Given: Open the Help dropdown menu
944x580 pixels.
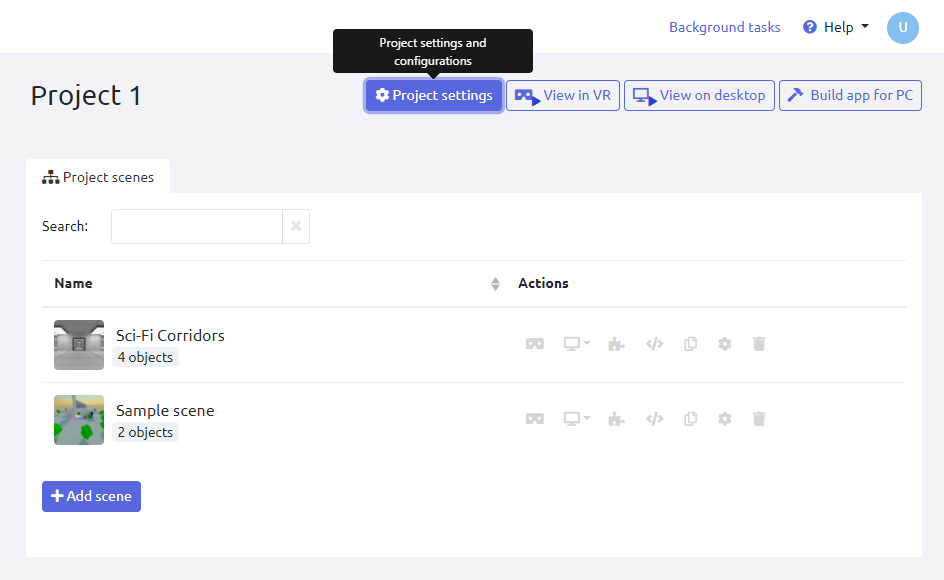Looking at the screenshot, I should (836, 27).
